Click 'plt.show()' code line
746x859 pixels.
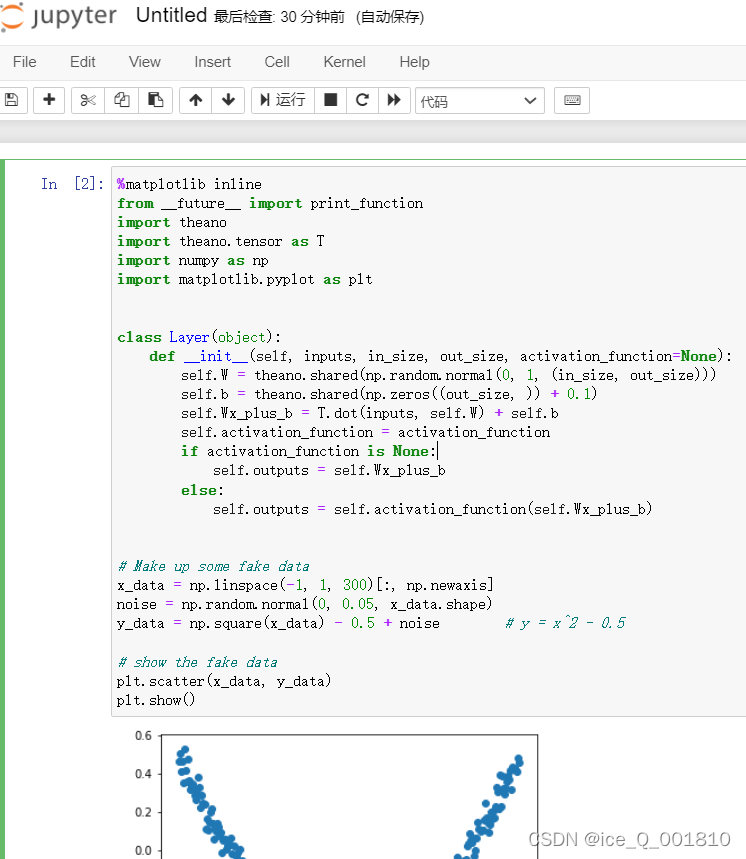click(156, 700)
